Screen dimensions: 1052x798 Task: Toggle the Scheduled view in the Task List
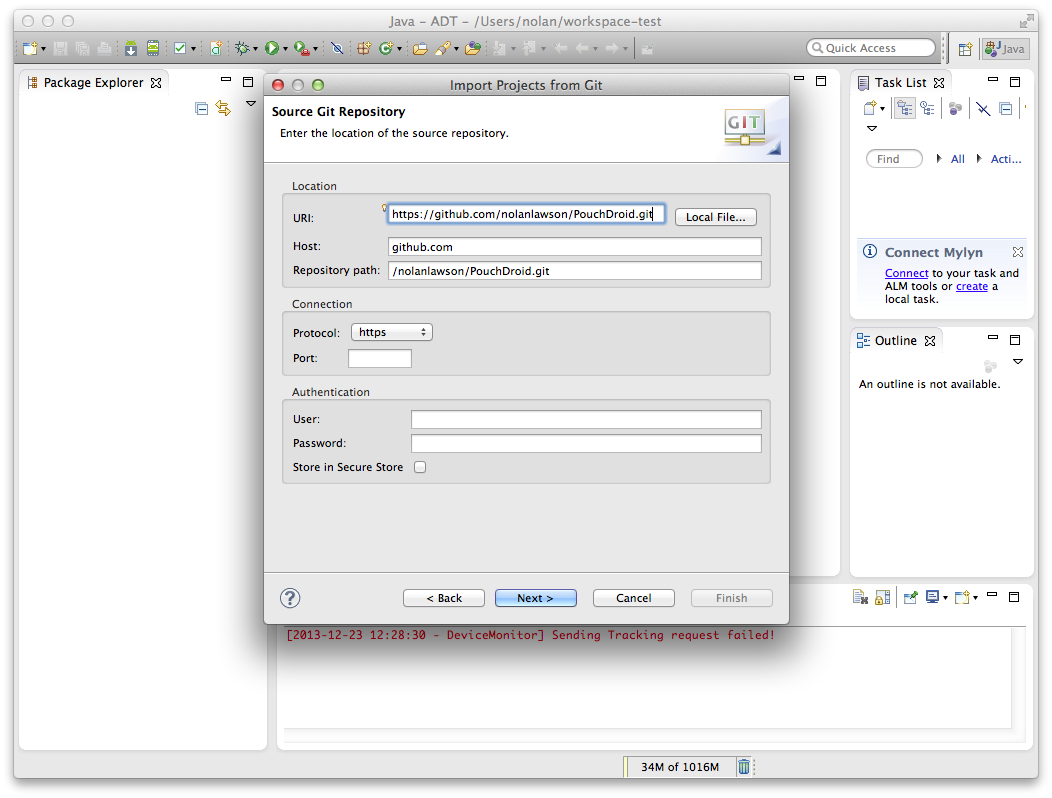coord(928,108)
